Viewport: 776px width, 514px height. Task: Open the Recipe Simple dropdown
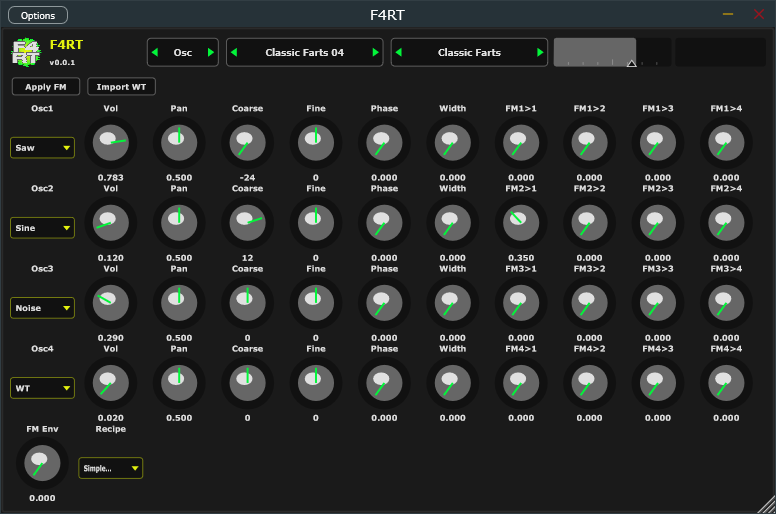coord(111,468)
